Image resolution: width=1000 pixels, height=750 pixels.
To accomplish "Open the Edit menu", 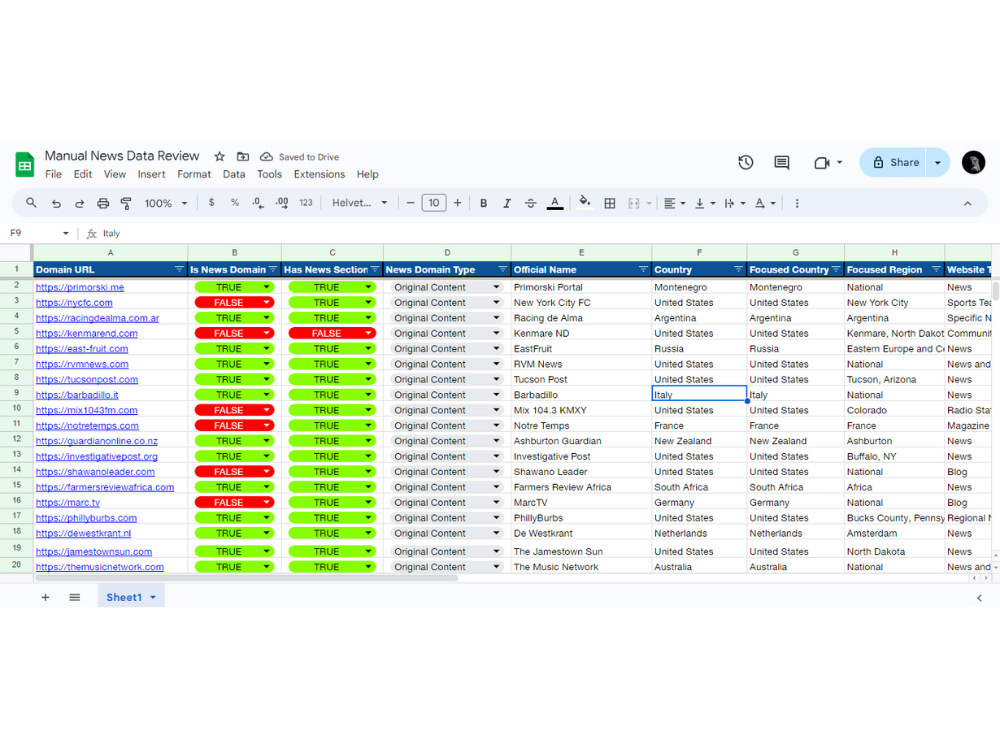I will coord(83,174).
